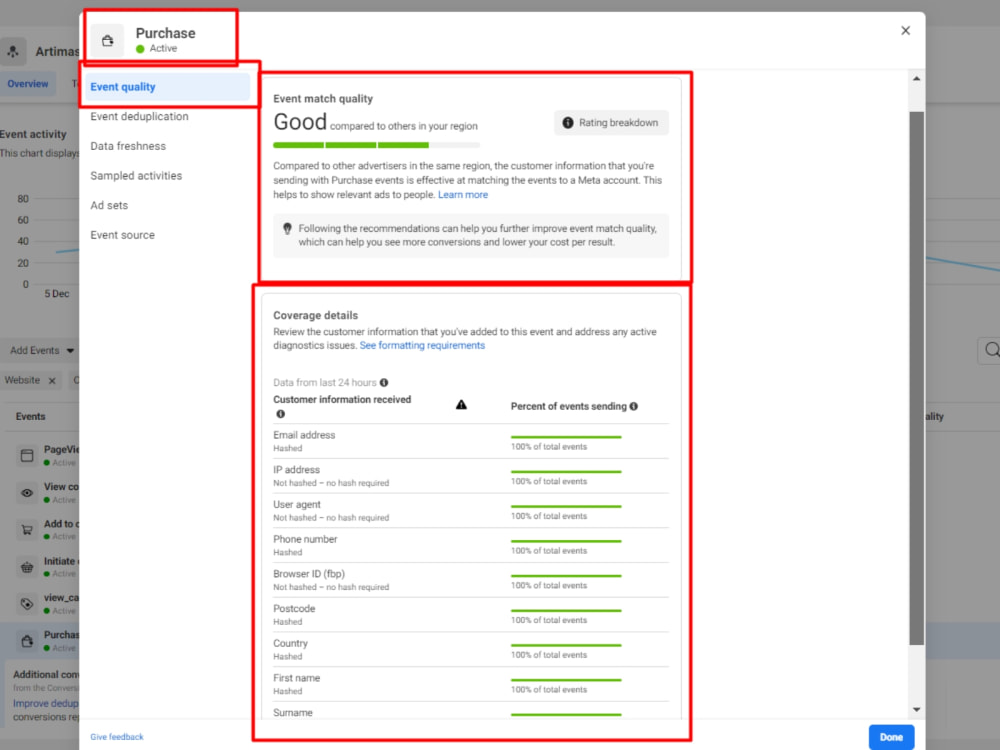This screenshot has width=1000, height=750.
Task: Click the lightbulb recommendation icon
Action: 287,228
